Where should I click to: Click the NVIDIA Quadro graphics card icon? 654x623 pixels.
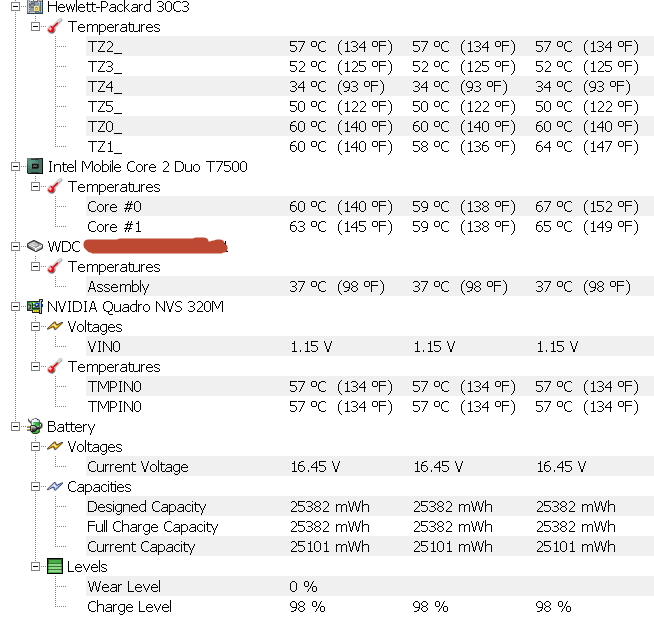point(35,306)
